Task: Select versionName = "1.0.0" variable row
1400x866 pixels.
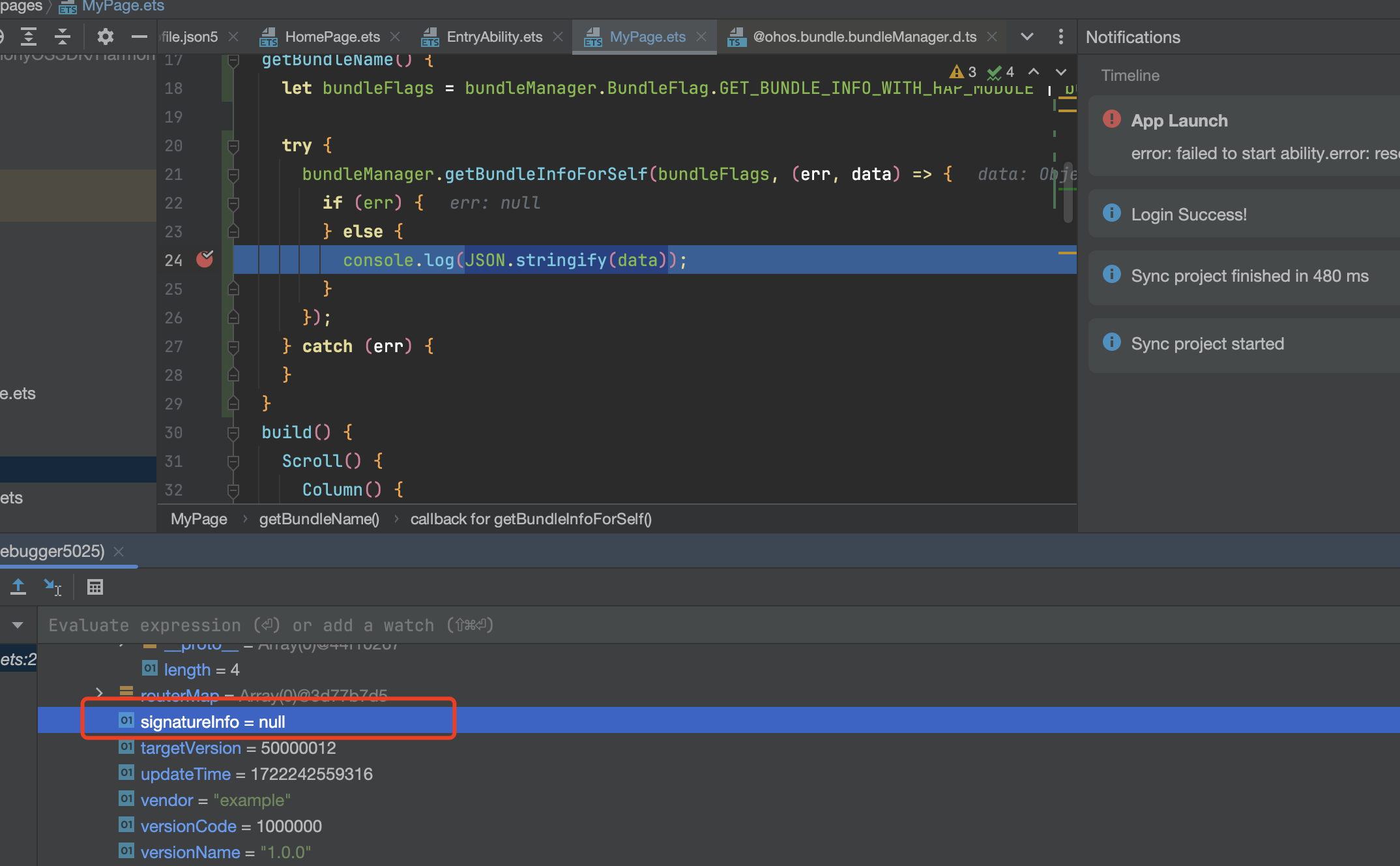Action: [x=719, y=852]
